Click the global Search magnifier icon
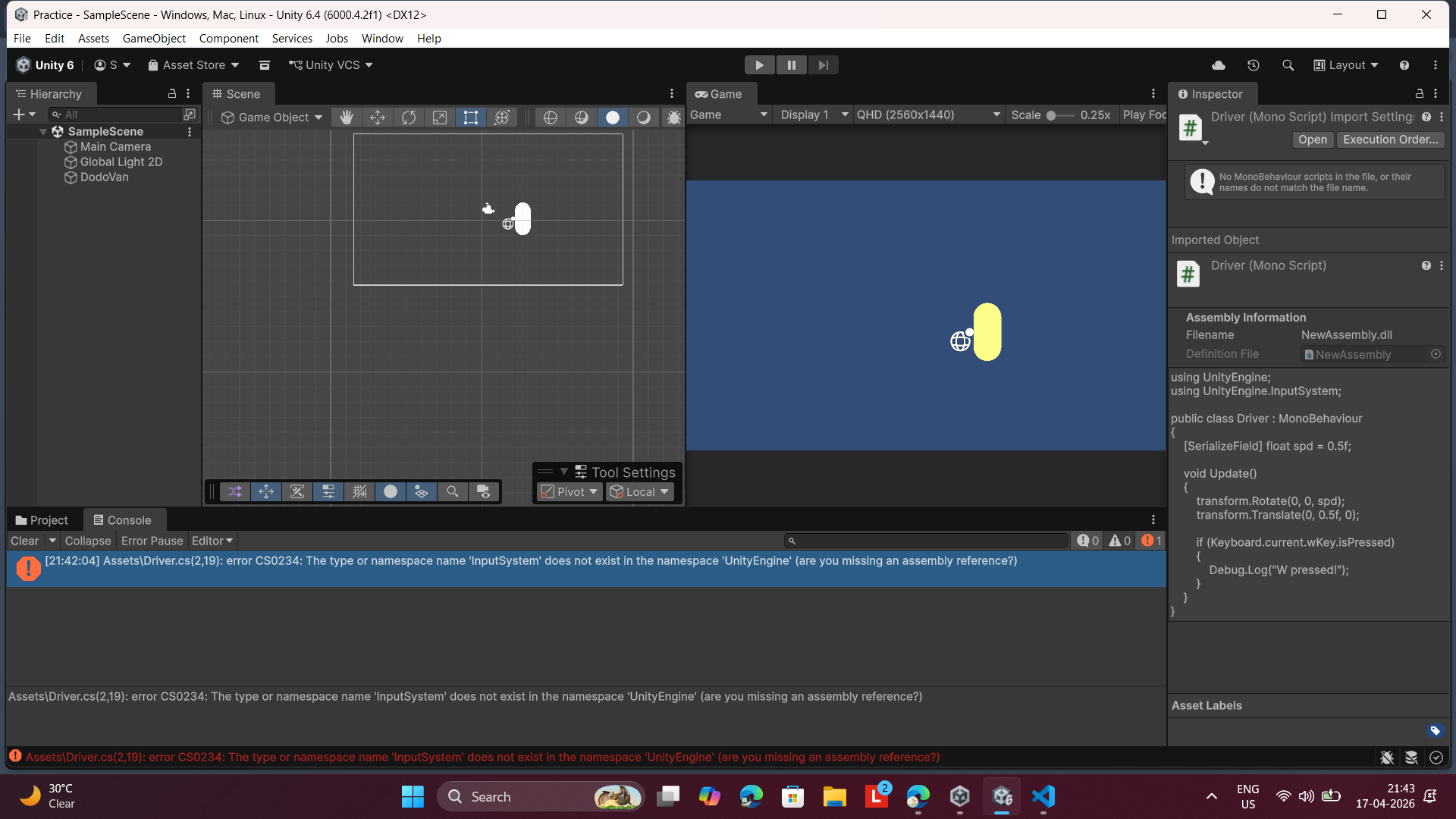The width and height of the screenshot is (1456, 819). pyautogui.click(x=1288, y=65)
